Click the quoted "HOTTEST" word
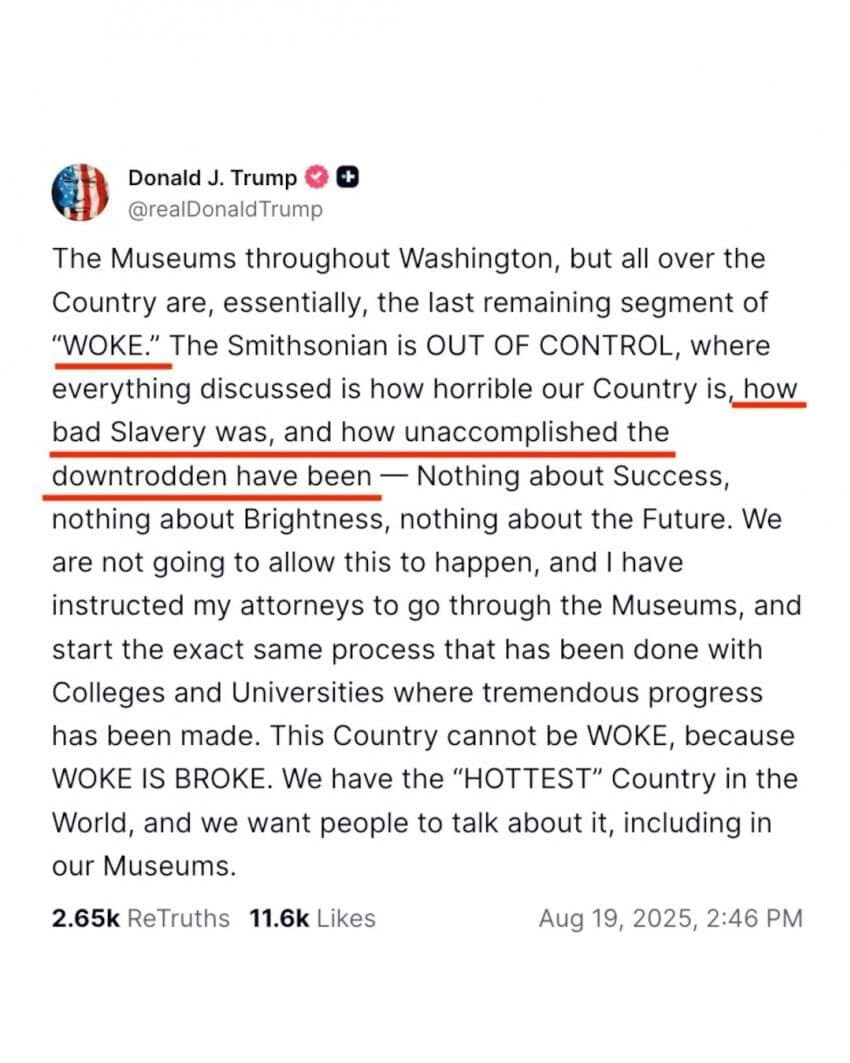 click(528, 779)
